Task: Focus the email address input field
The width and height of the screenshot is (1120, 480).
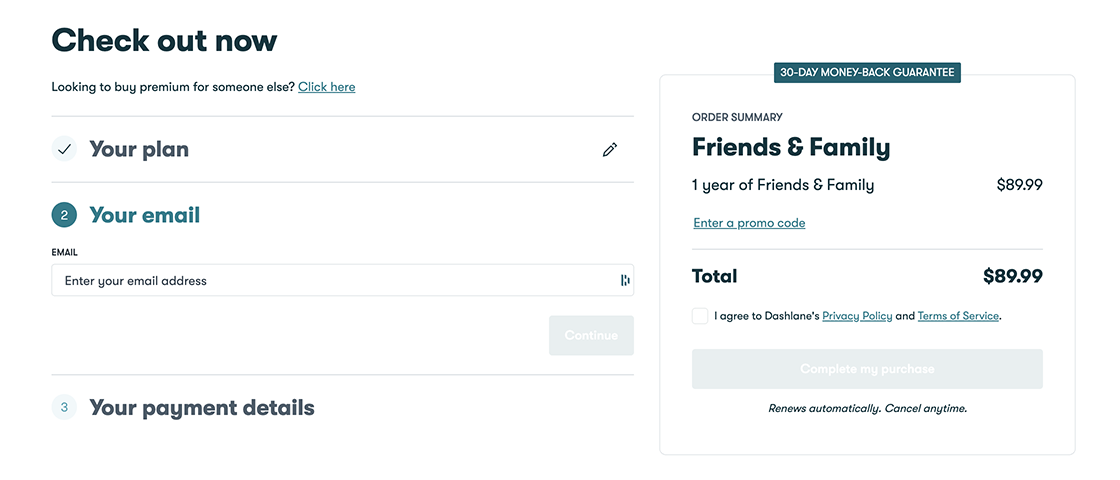Action: [330, 281]
